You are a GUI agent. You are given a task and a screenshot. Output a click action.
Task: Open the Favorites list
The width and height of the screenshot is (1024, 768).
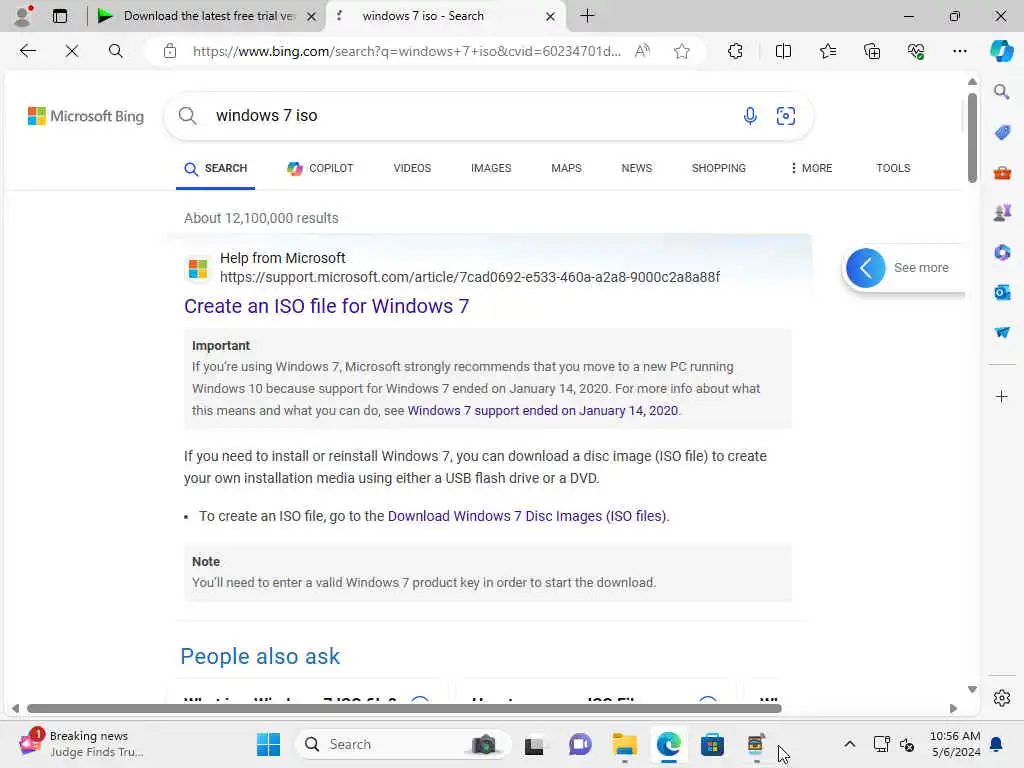coord(828,51)
